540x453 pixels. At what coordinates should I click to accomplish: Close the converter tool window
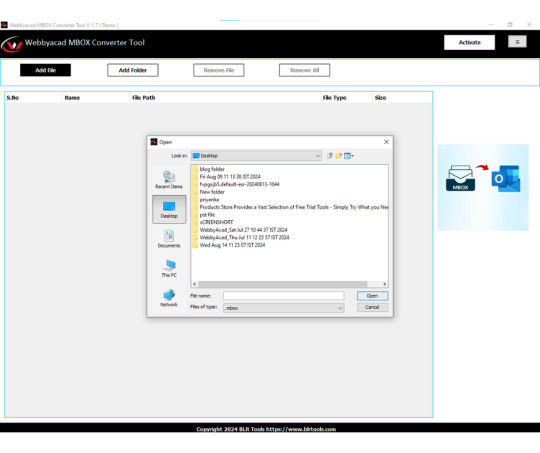tap(529, 24)
